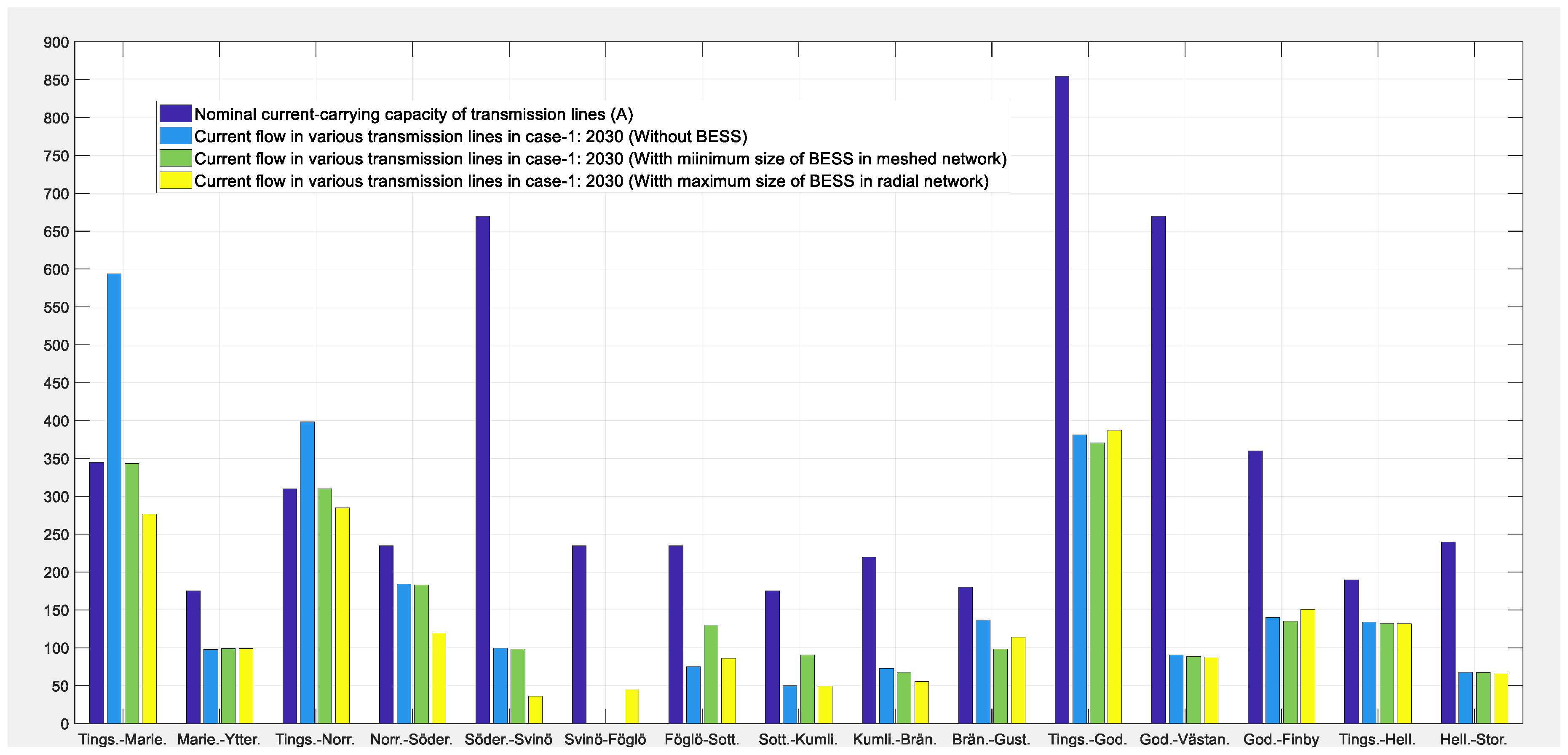Click the purple bar for Söder.-Svinö
1568x755 pixels.
pyautogui.click(x=483, y=469)
